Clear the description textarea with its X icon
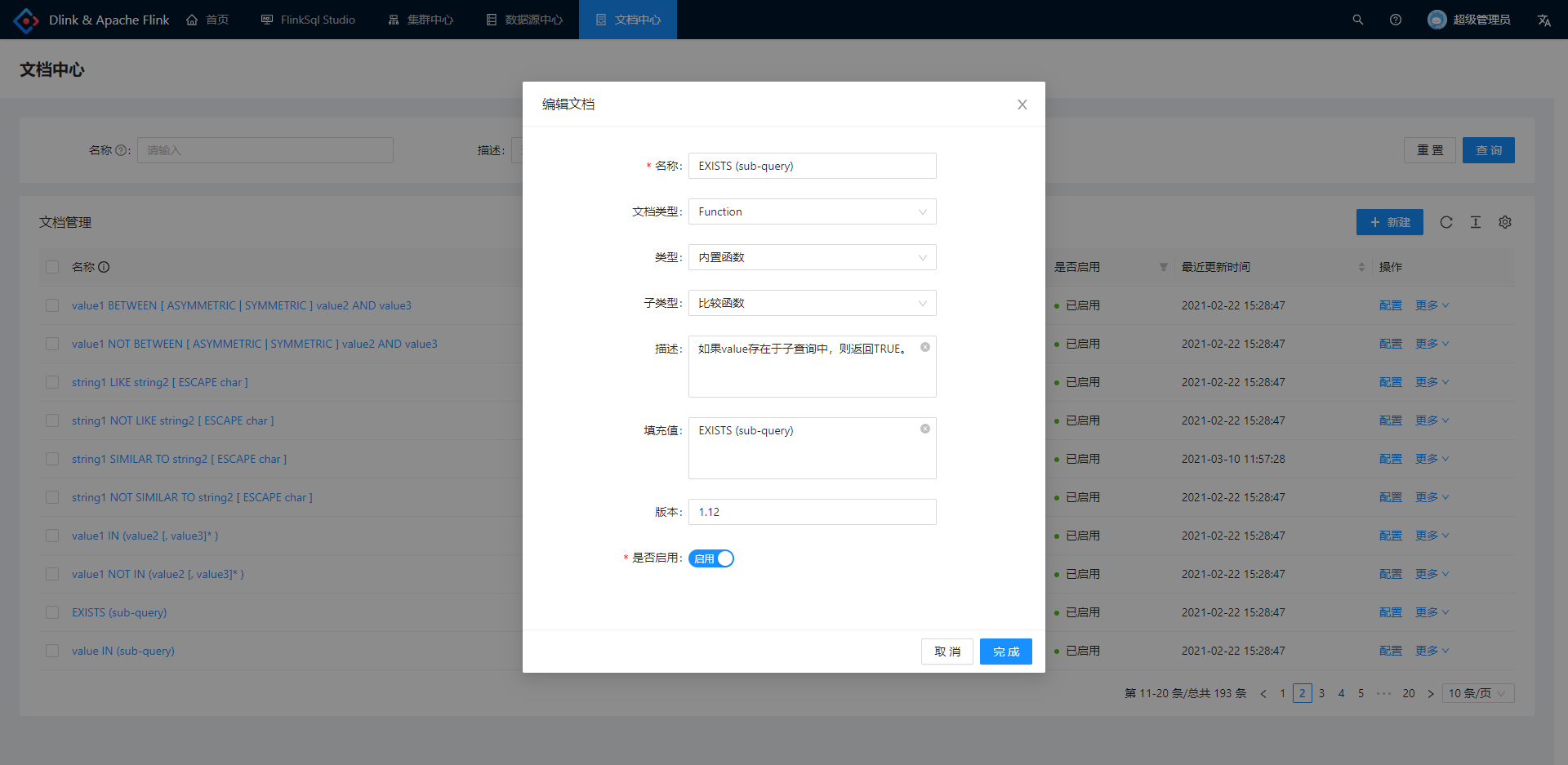Image resolution: width=1568 pixels, height=765 pixels. tap(925, 347)
